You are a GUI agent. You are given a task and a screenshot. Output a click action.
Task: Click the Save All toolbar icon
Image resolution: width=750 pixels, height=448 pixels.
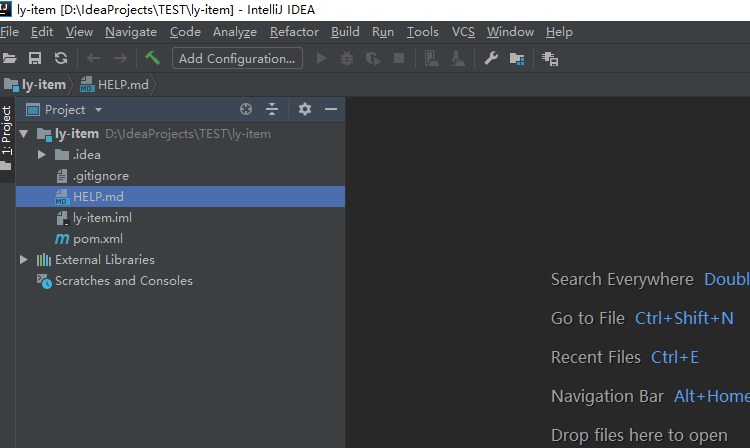(35, 58)
